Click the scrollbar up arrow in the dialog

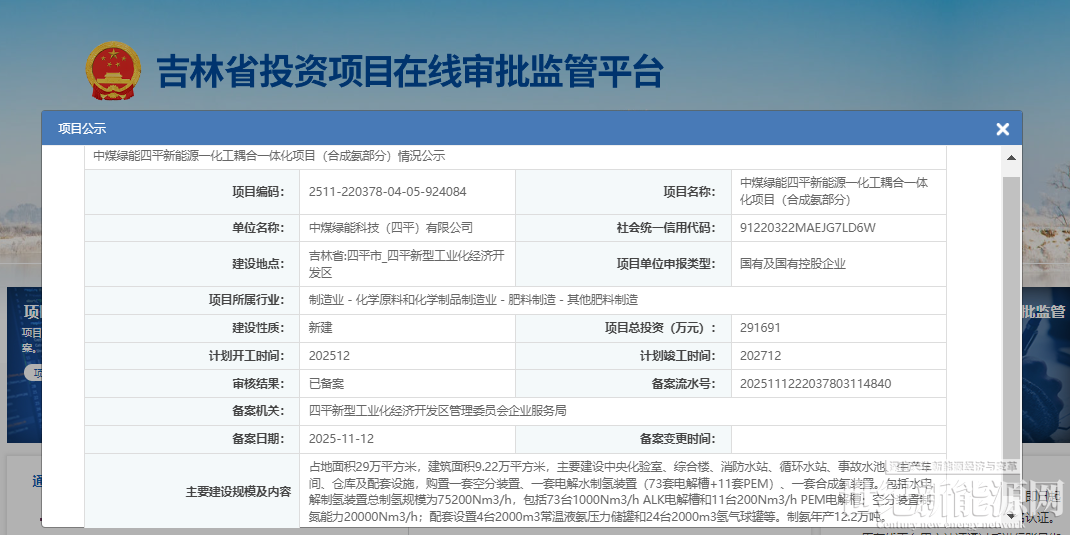point(1011,158)
